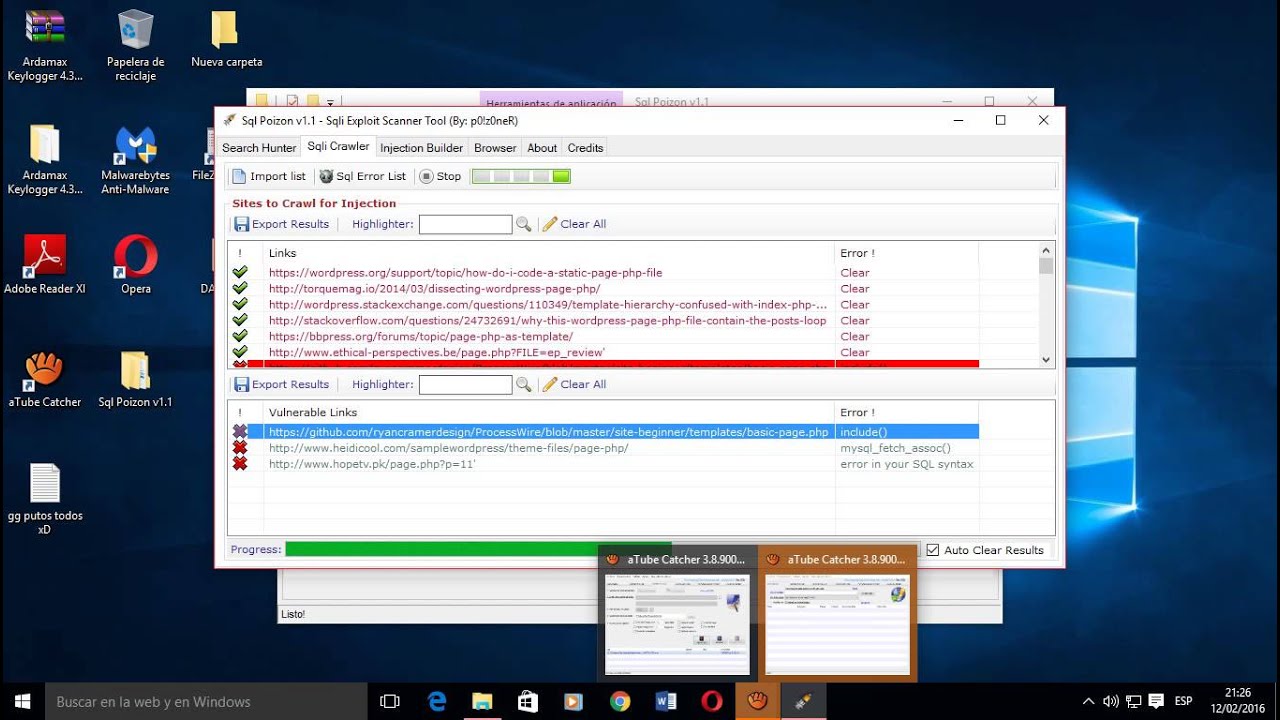Open the Windows Start menu
Viewport: 1280px width, 720px height.
22,701
